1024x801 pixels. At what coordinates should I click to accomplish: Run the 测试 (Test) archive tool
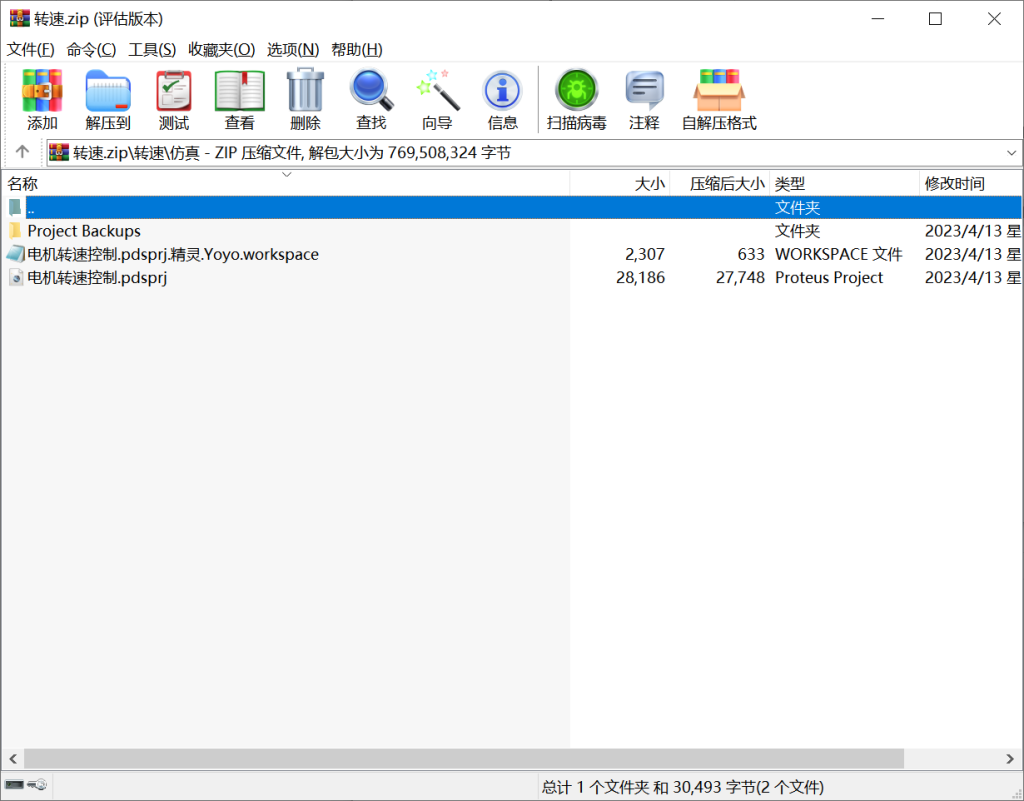174,100
